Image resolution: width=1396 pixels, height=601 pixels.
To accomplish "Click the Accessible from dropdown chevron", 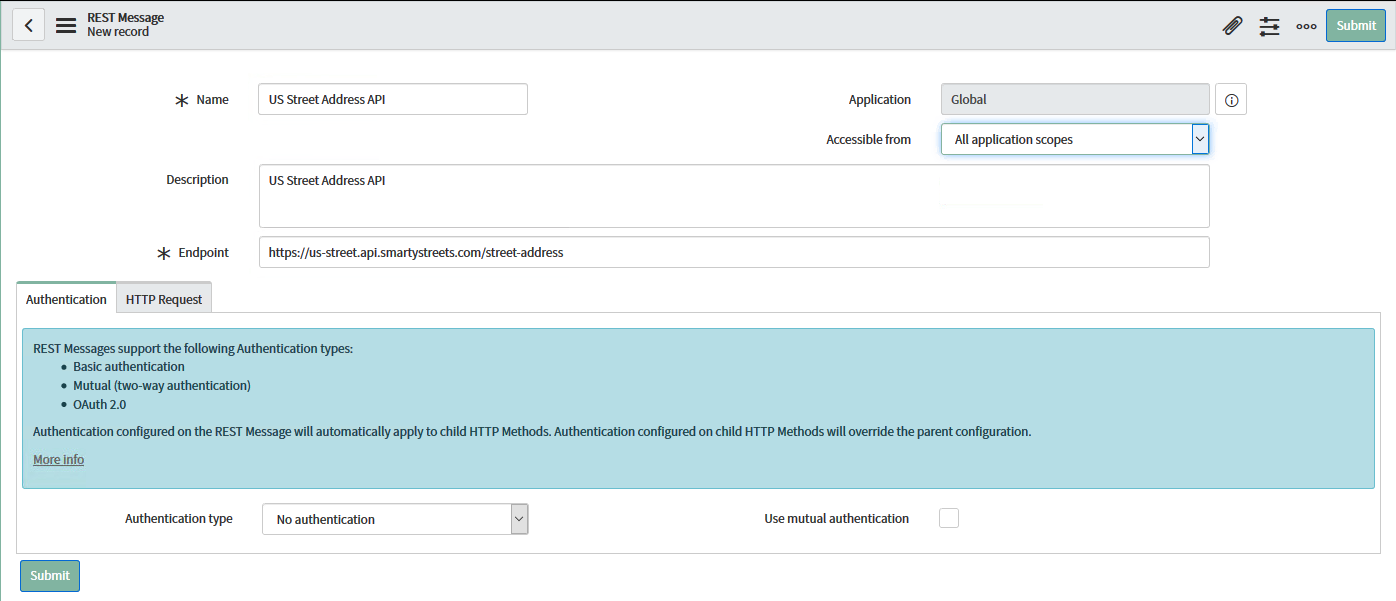I will pos(1199,139).
